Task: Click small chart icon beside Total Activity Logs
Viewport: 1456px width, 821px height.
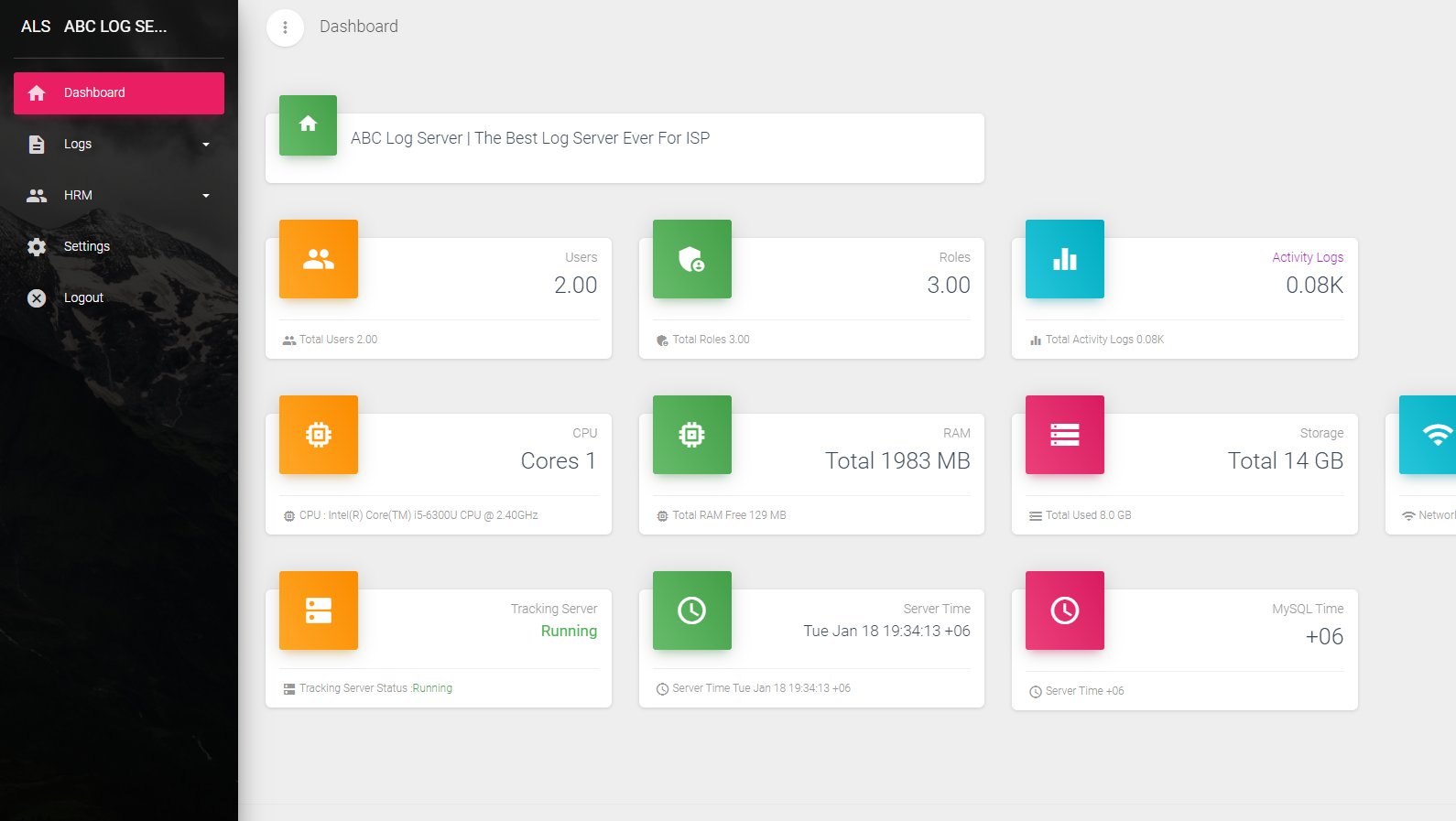Action: point(1036,340)
